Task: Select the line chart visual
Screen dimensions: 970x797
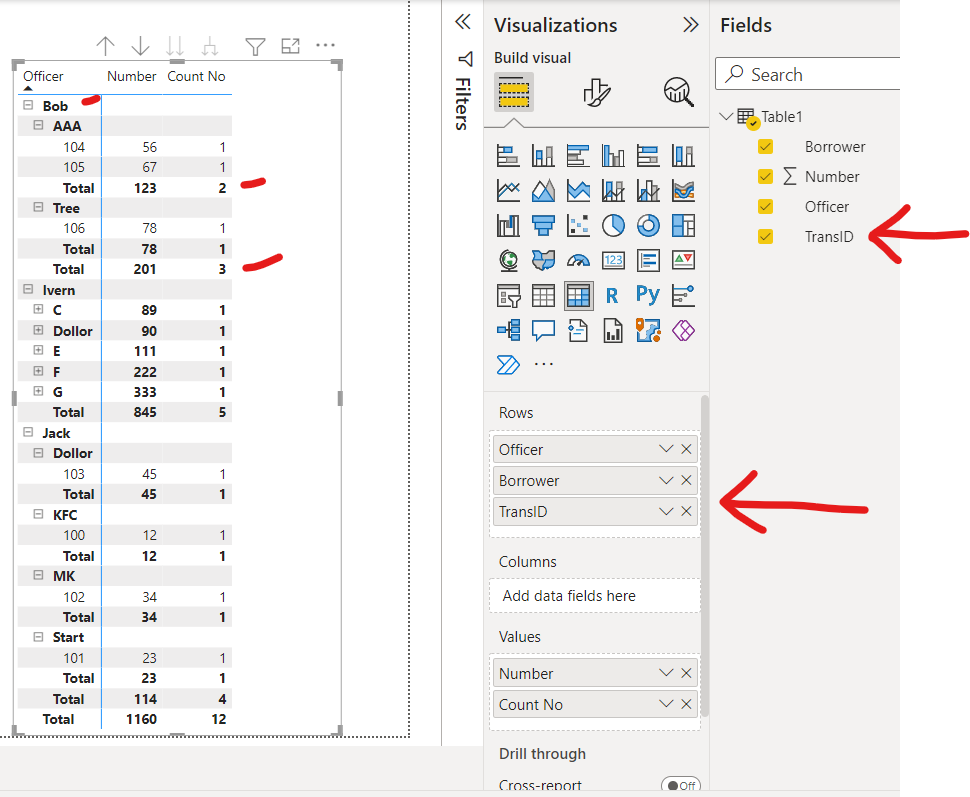Action: (508, 191)
